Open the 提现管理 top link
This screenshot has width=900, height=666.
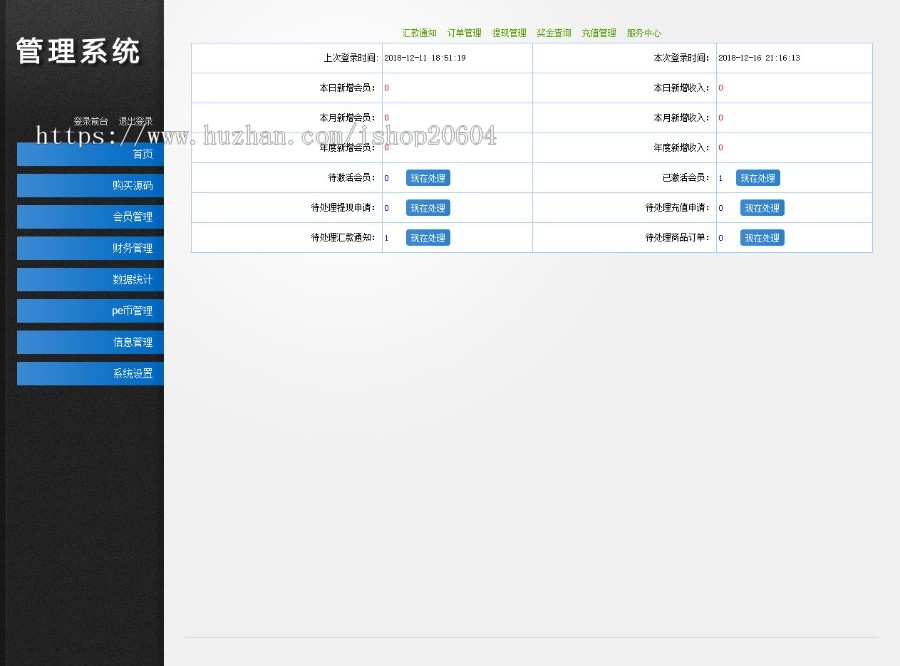pyautogui.click(x=509, y=33)
